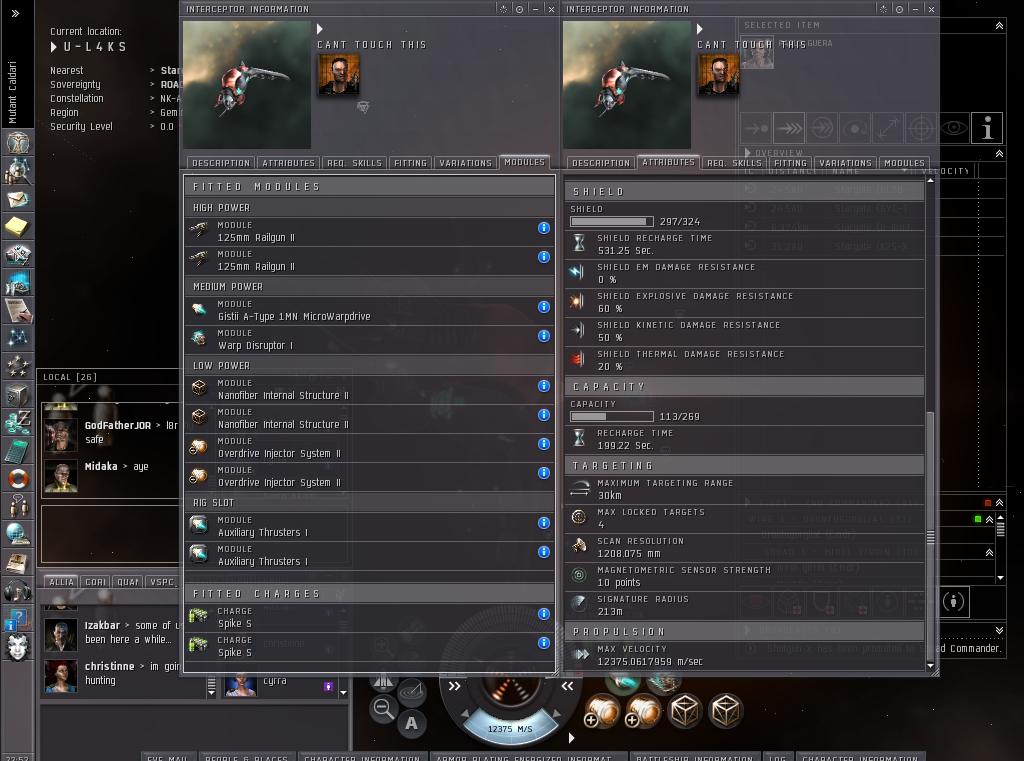
Task: Click the shield 297/324 status bar
Action: [612, 221]
